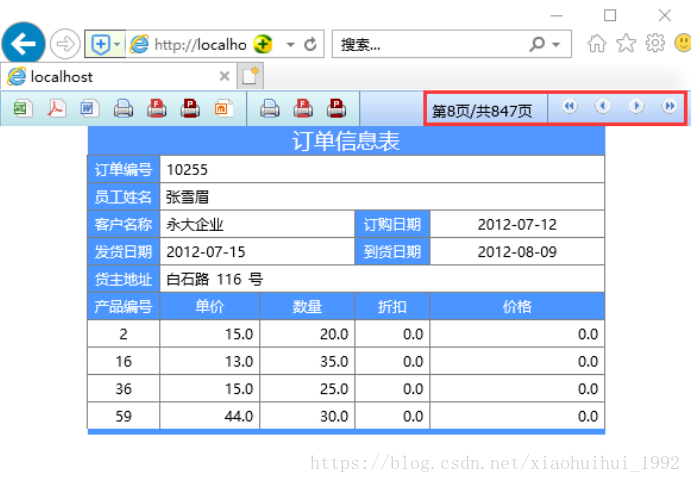Go to the next report page
Image resolution: width=691 pixels, height=483 pixels.
point(636,106)
